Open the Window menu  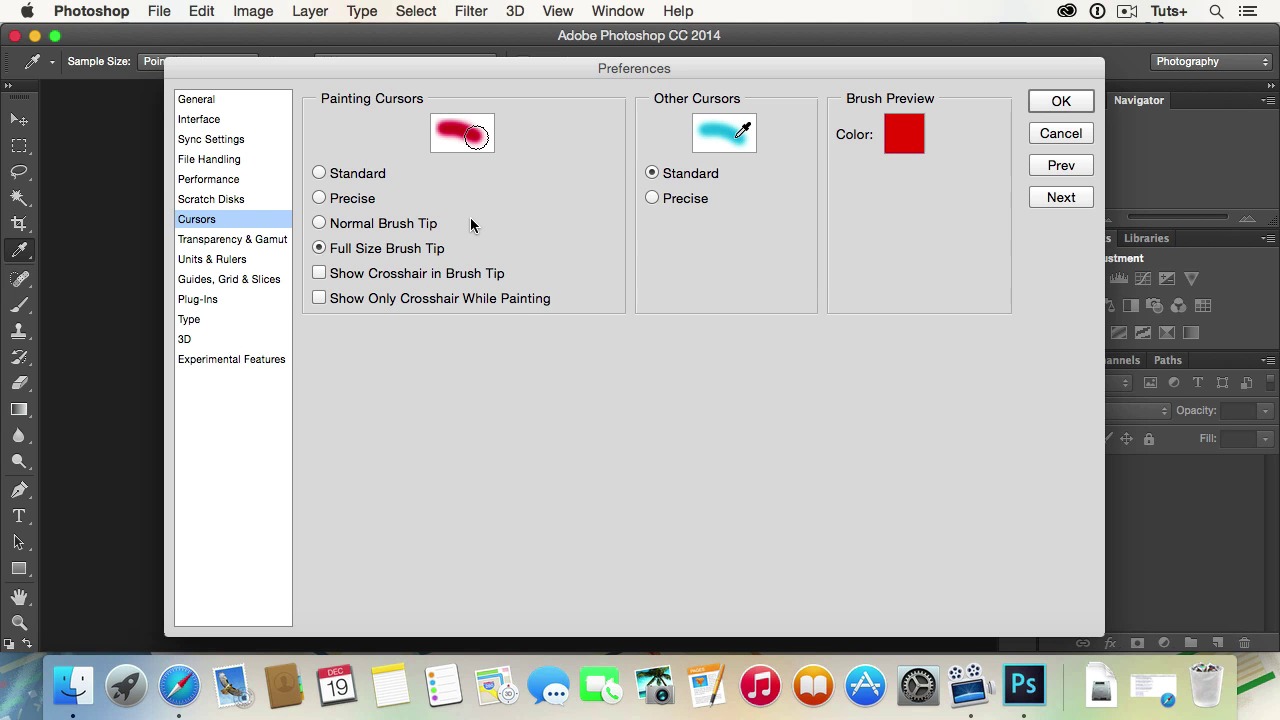617,11
